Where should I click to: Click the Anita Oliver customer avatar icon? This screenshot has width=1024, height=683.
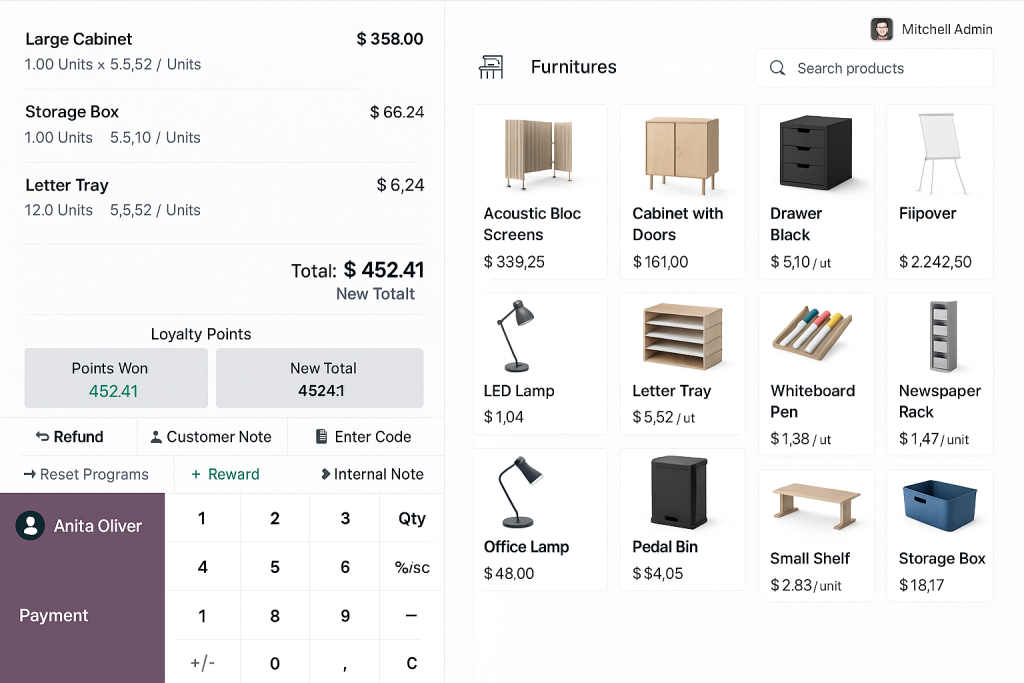tap(31, 526)
